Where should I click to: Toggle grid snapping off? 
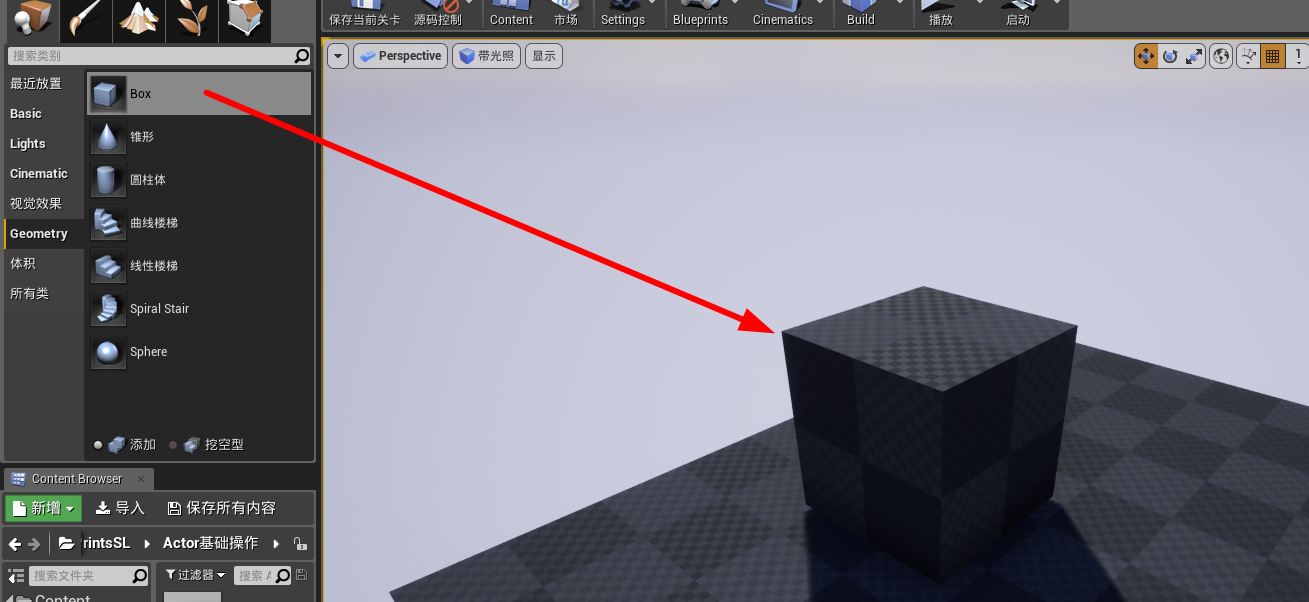[1272, 56]
